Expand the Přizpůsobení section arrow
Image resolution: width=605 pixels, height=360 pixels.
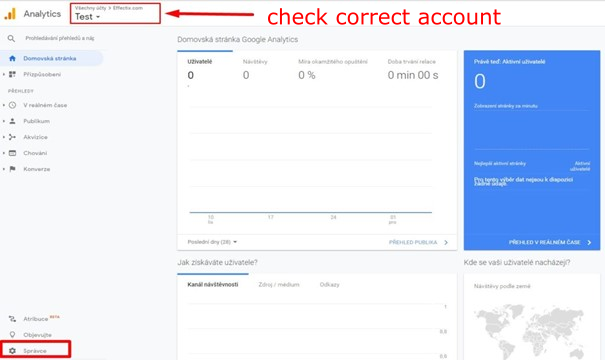4,74
